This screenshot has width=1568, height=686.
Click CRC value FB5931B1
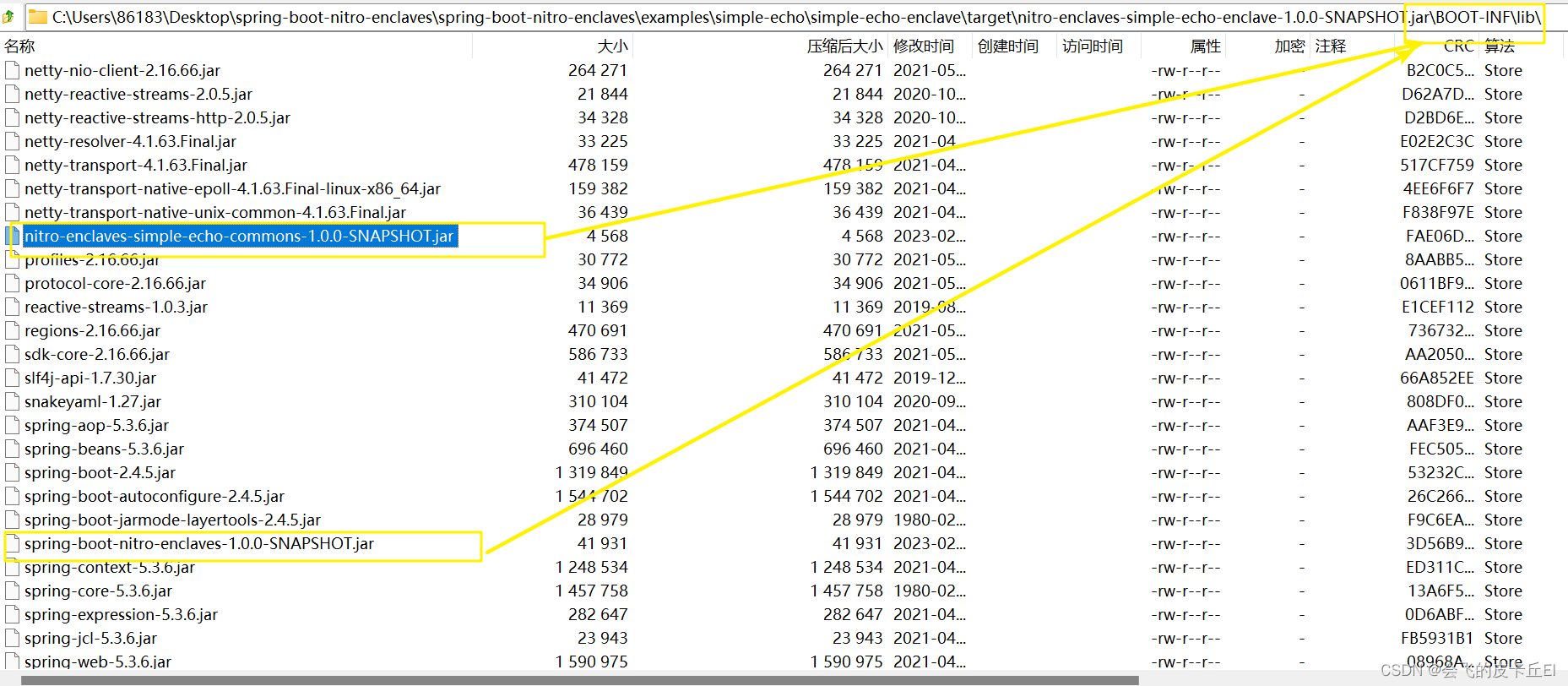tap(1438, 638)
